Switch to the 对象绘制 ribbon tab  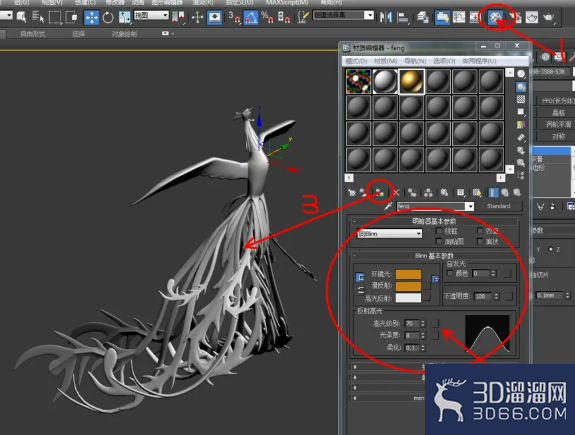pos(124,34)
